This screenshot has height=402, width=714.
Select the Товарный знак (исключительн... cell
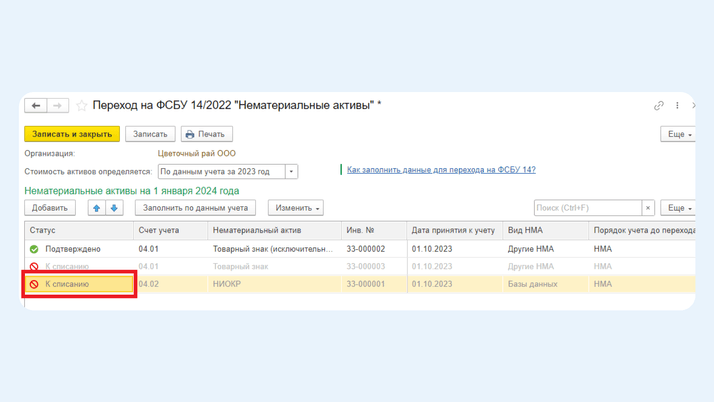[x=275, y=249]
